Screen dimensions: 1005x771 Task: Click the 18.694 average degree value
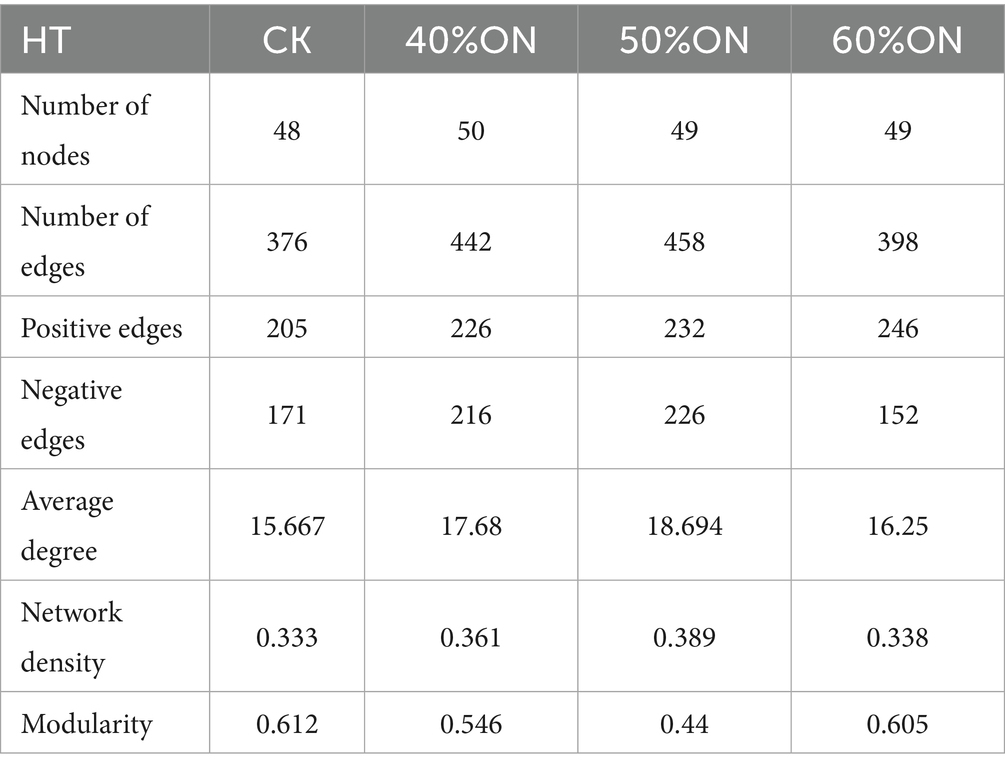[x=684, y=525]
